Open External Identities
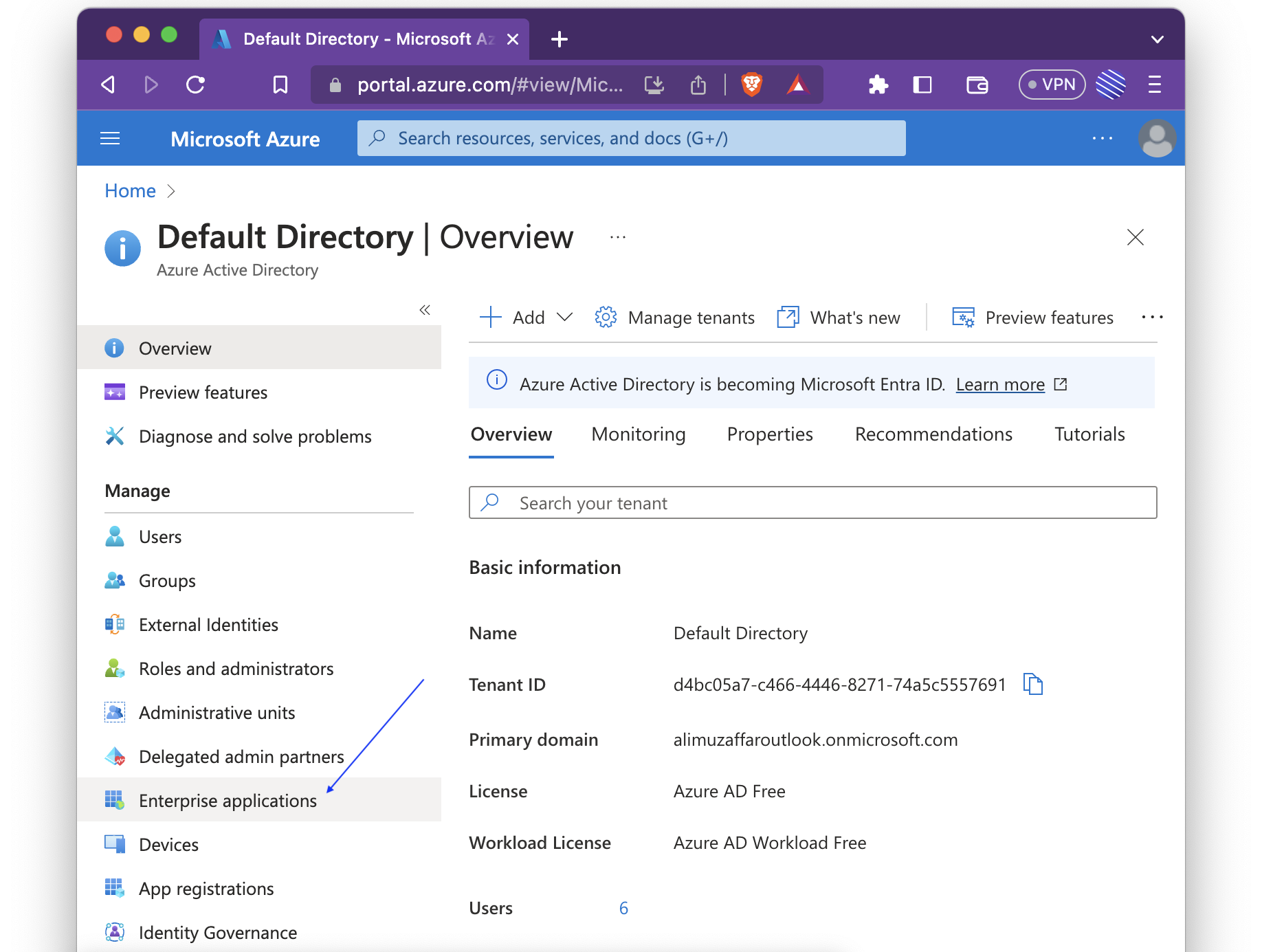The image size is (1262, 952). (259, 624)
